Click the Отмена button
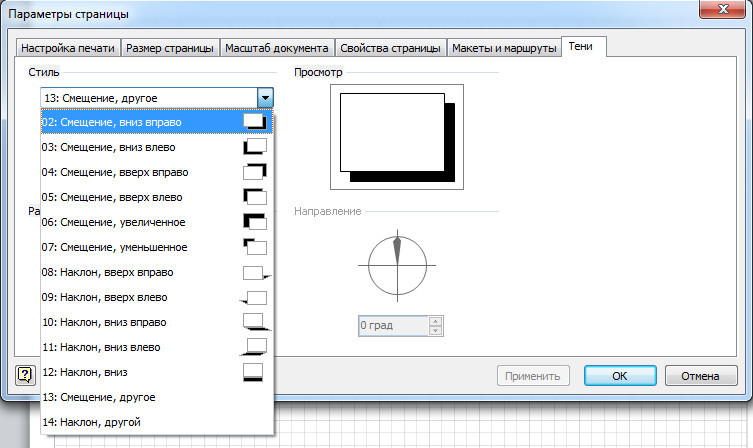 click(700, 376)
